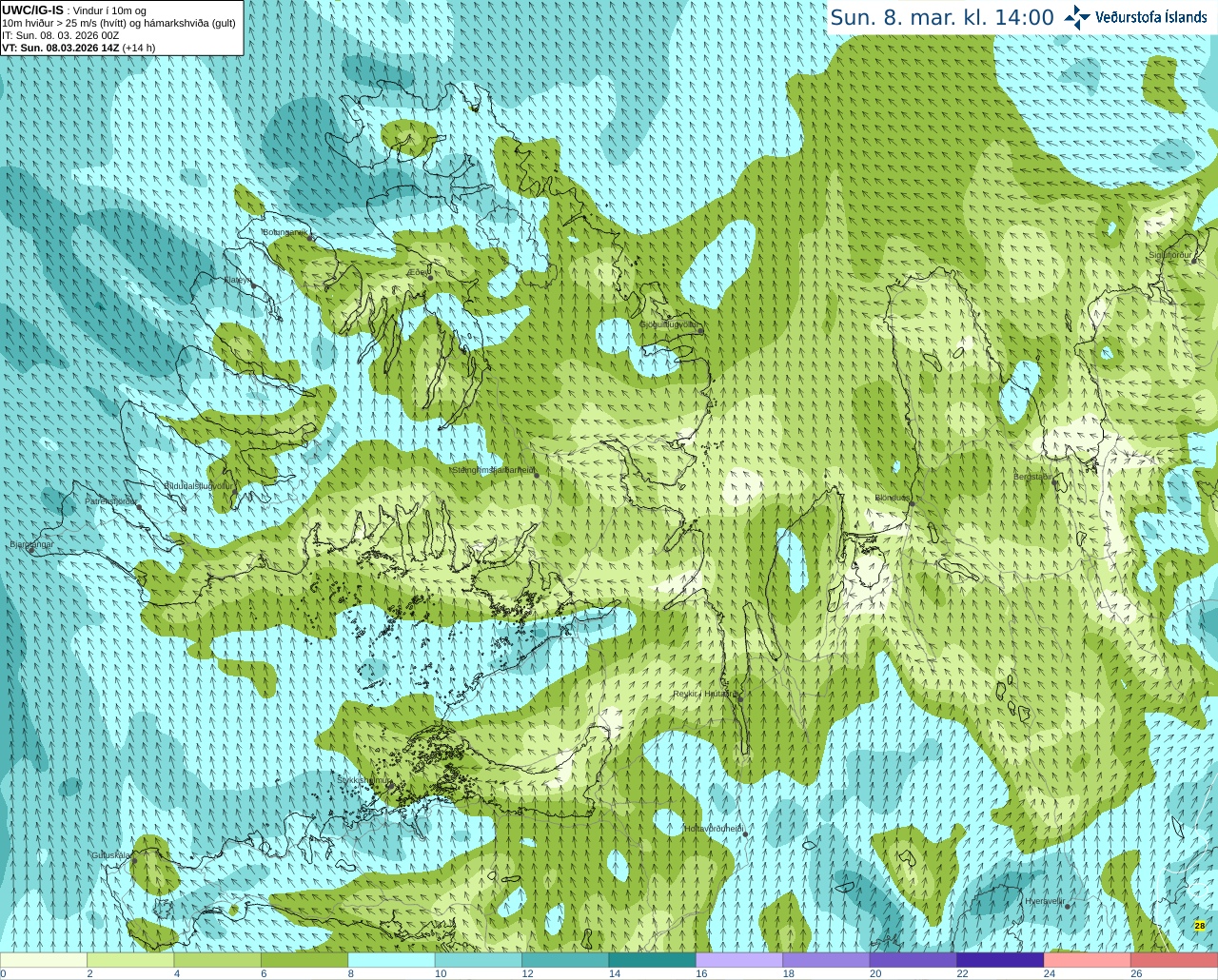Select the Siglufjörður station dot

pyautogui.click(x=1194, y=261)
